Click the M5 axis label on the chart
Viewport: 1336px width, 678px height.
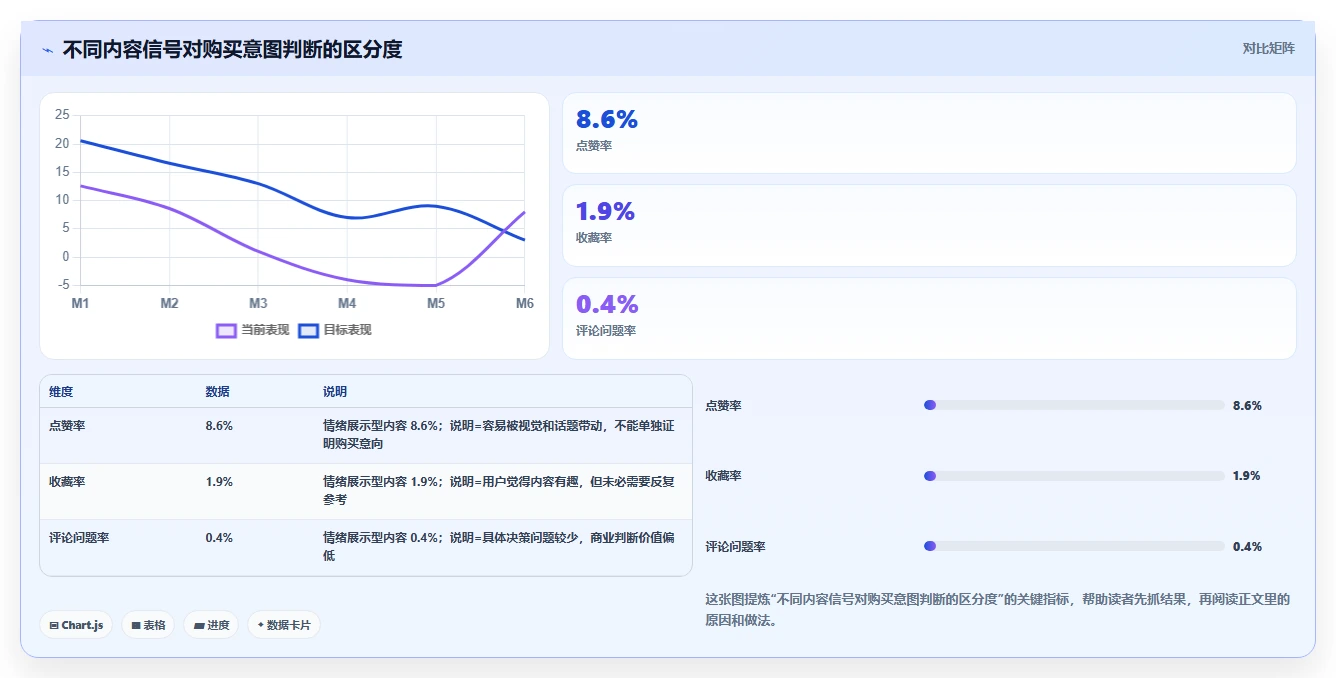tap(436, 303)
